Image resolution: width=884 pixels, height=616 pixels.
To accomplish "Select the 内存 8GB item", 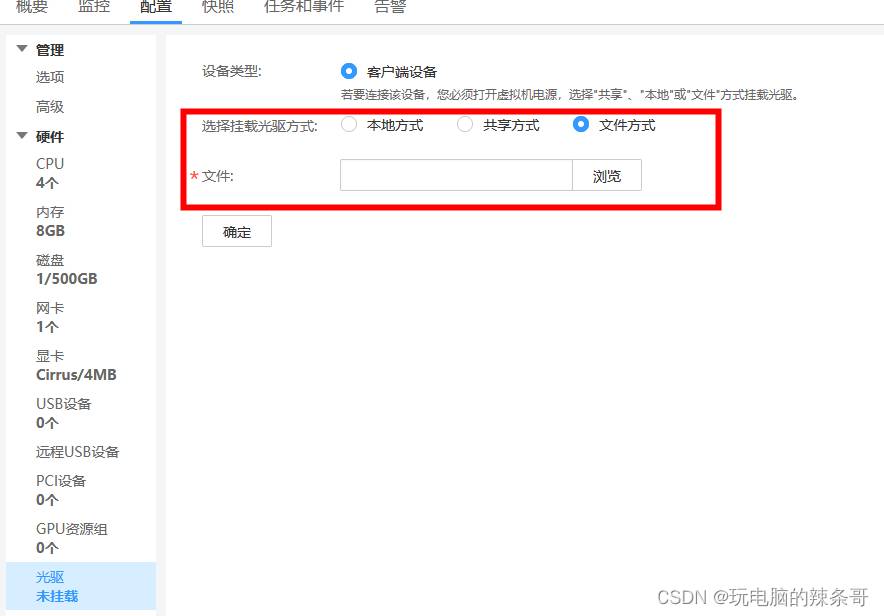I will (x=50, y=221).
